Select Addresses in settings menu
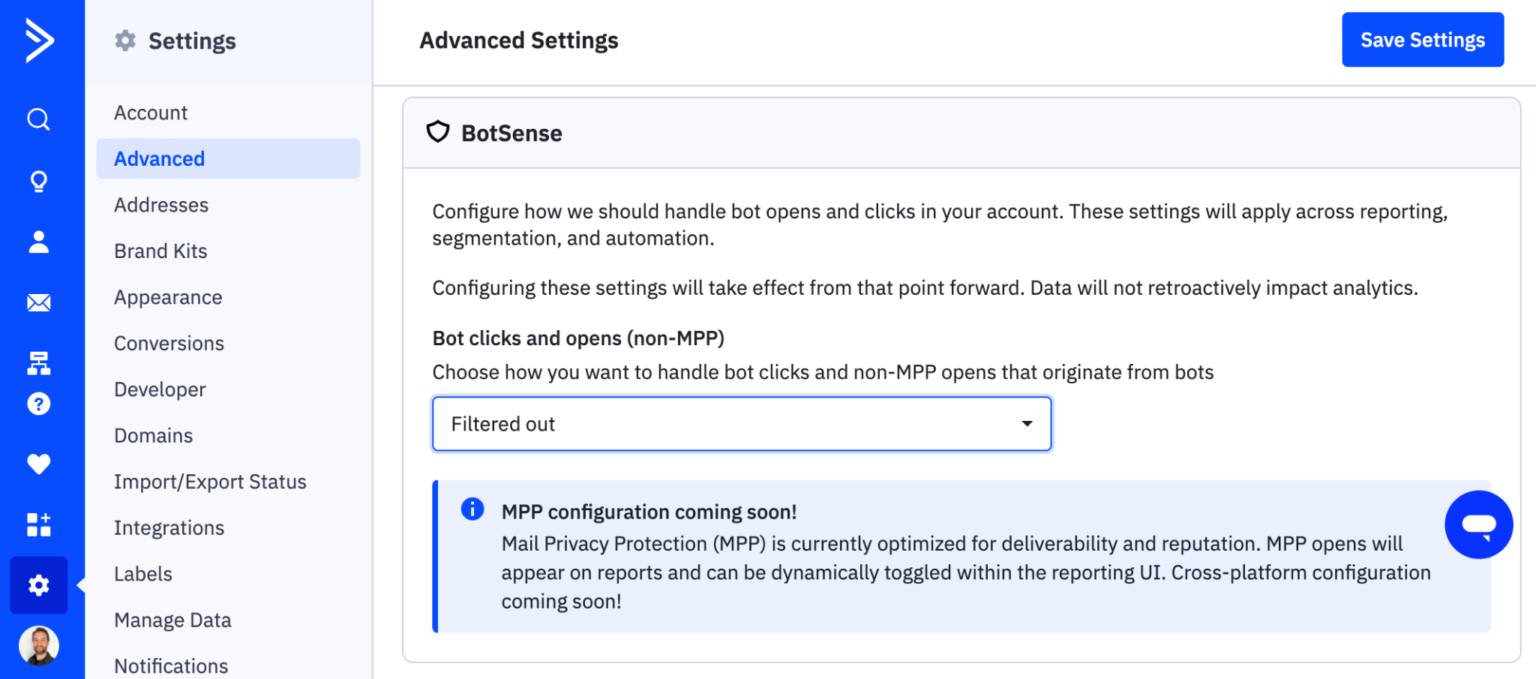The height and width of the screenshot is (679, 1536). click(x=161, y=205)
